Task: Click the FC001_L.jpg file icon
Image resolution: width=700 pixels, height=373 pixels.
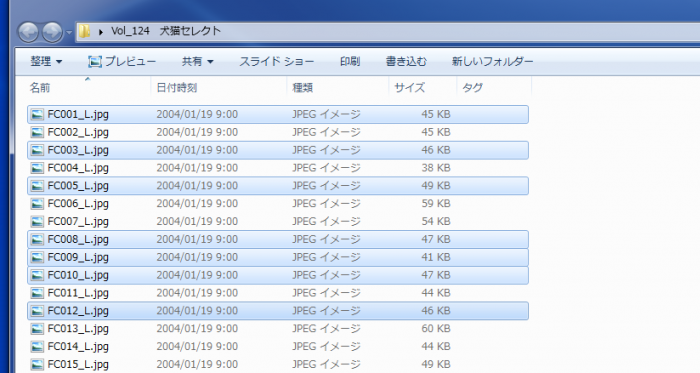Action: pos(37,115)
